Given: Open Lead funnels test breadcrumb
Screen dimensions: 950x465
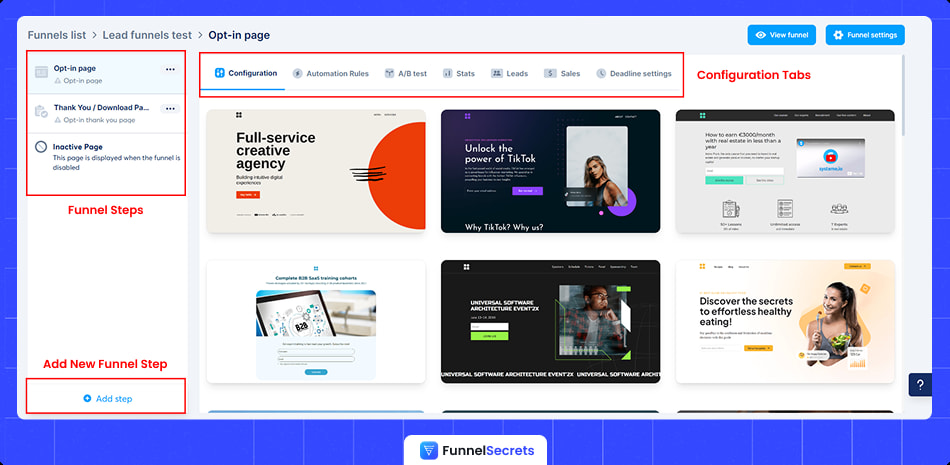Looking at the screenshot, I should click(147, 35).
